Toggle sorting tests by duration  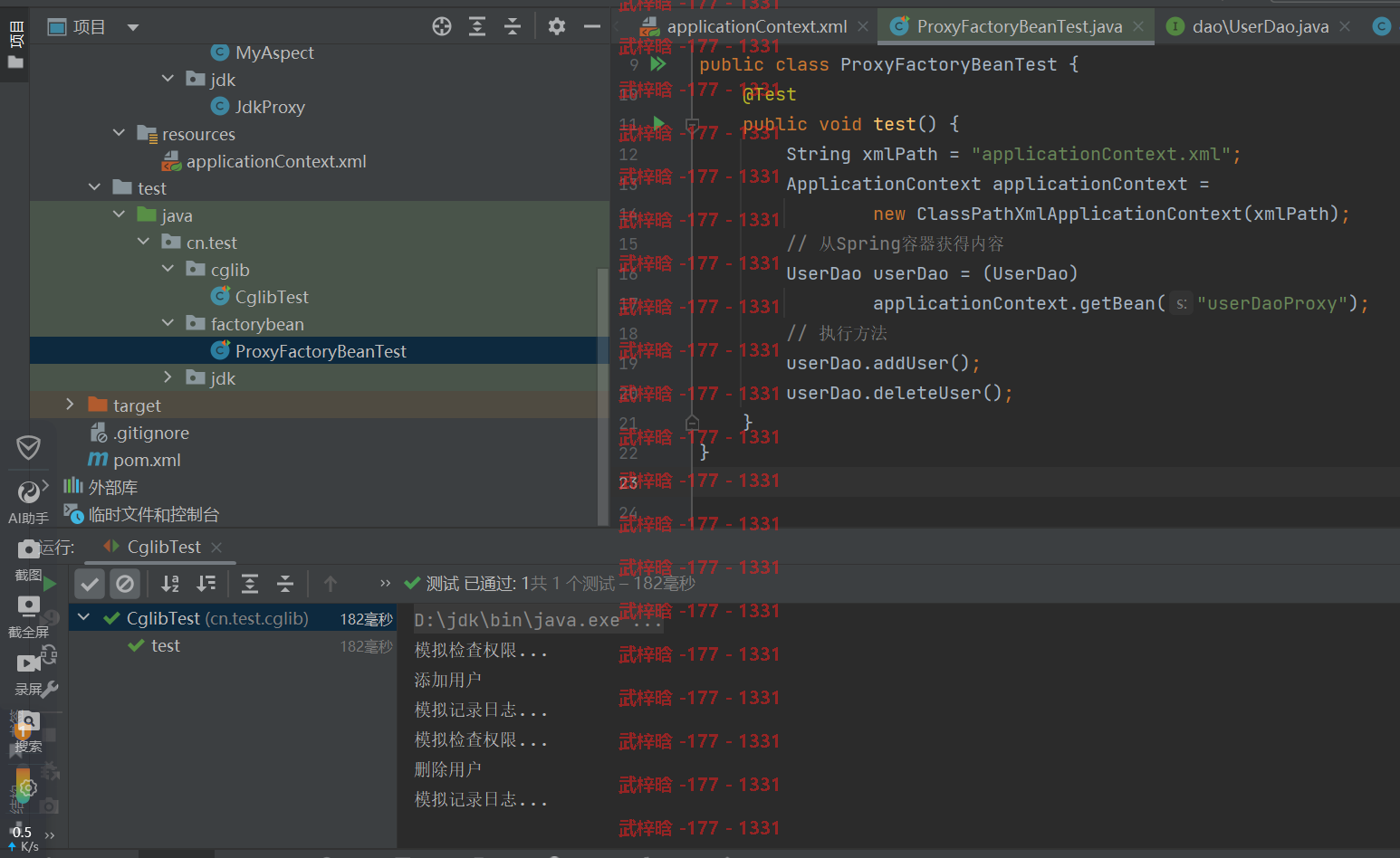click(x=206, y=584)
